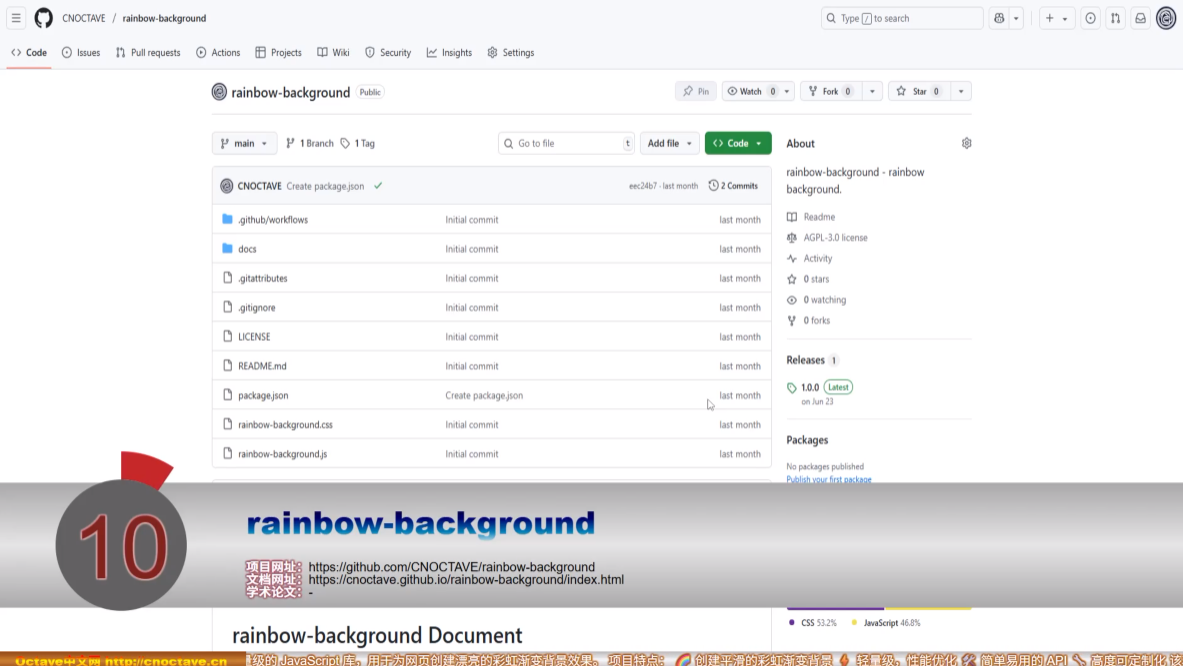Open the rainbow-background.js file
The width and height of the screenshot is (1183, 666).
click(282, 454)
